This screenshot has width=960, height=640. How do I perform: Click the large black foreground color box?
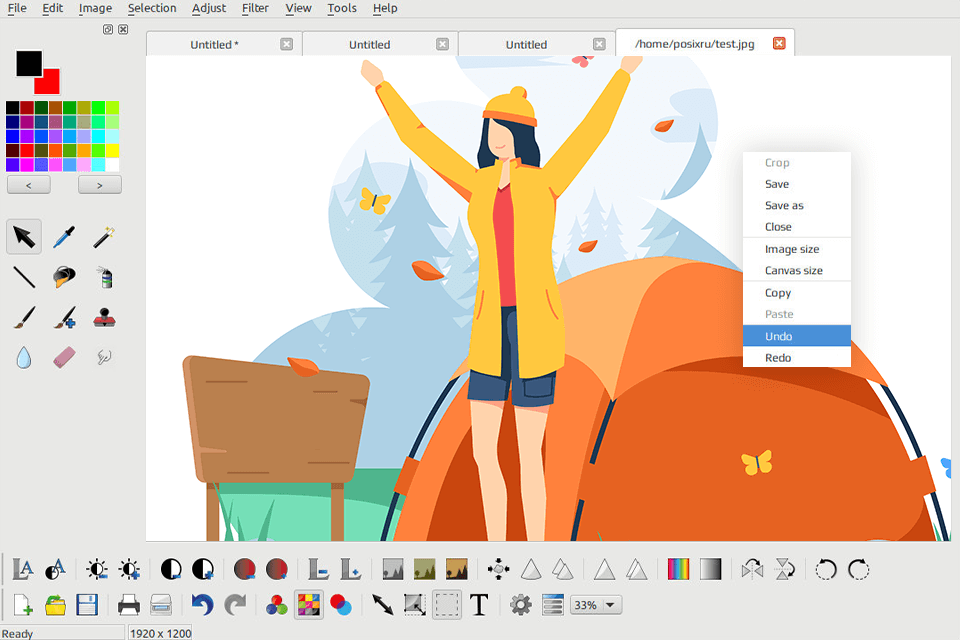pyautogui.click(x=28, y=64)
